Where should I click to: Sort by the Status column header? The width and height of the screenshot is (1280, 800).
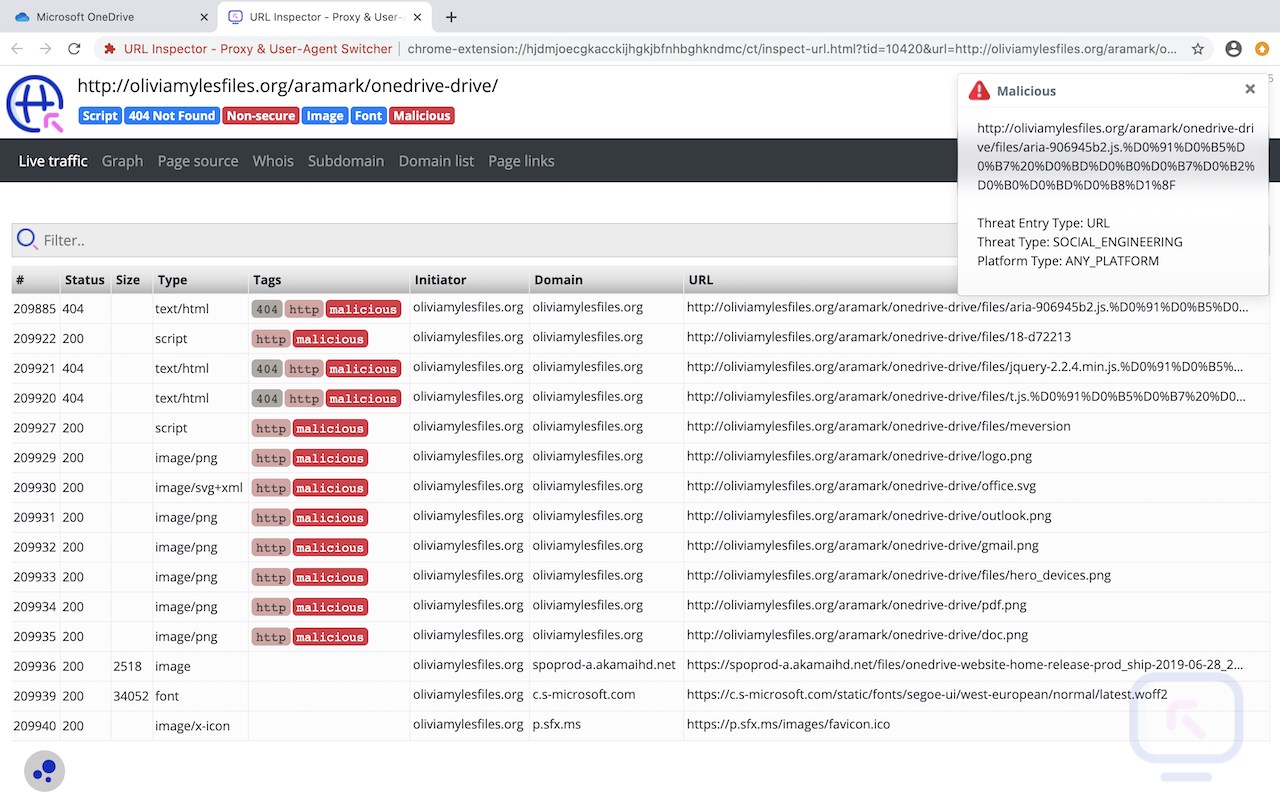click(x=85, y=280)
